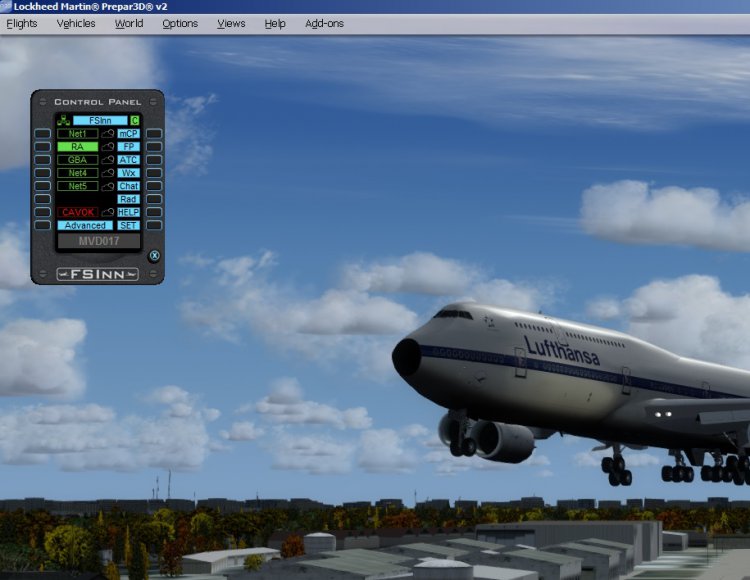This screenshot has width=750, height=580.
Task: Push right side key beside HELP
Action: pos(154,212)
